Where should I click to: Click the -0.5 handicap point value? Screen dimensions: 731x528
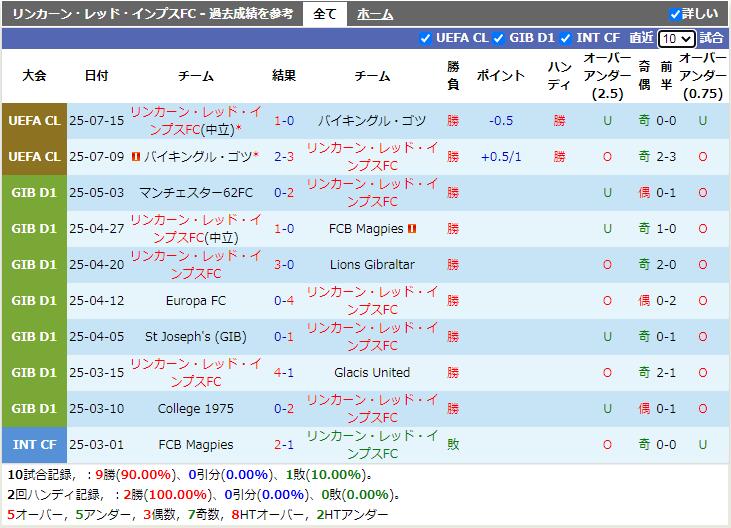point(501,121)
